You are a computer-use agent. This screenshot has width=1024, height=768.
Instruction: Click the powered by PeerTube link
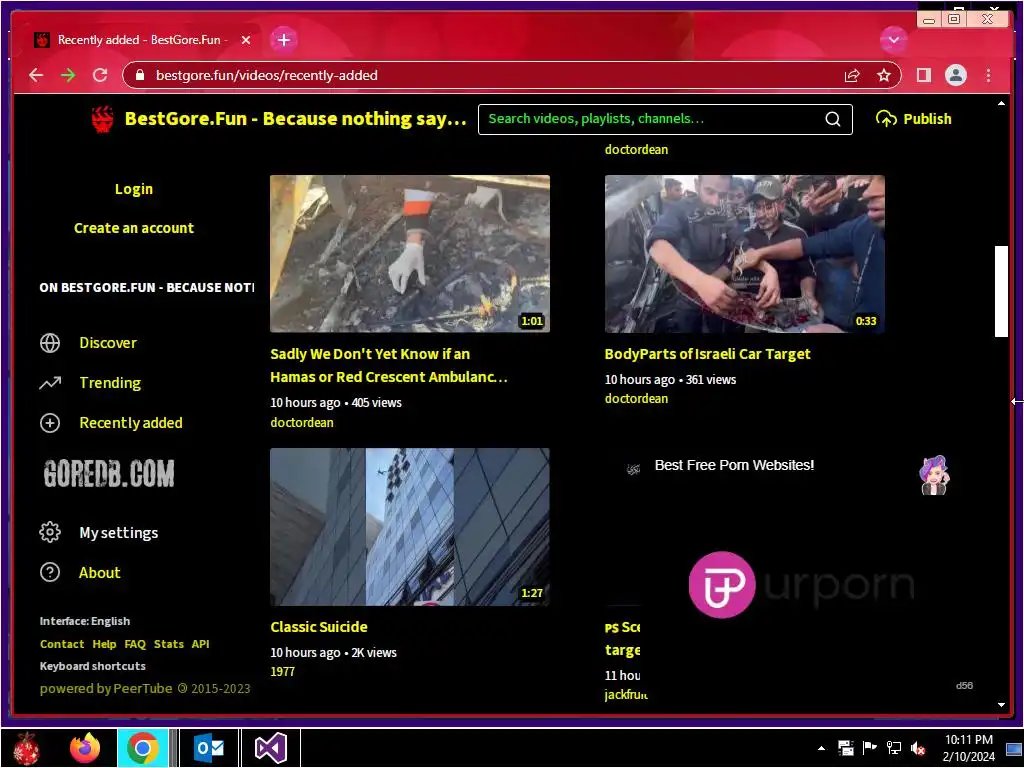106,688
